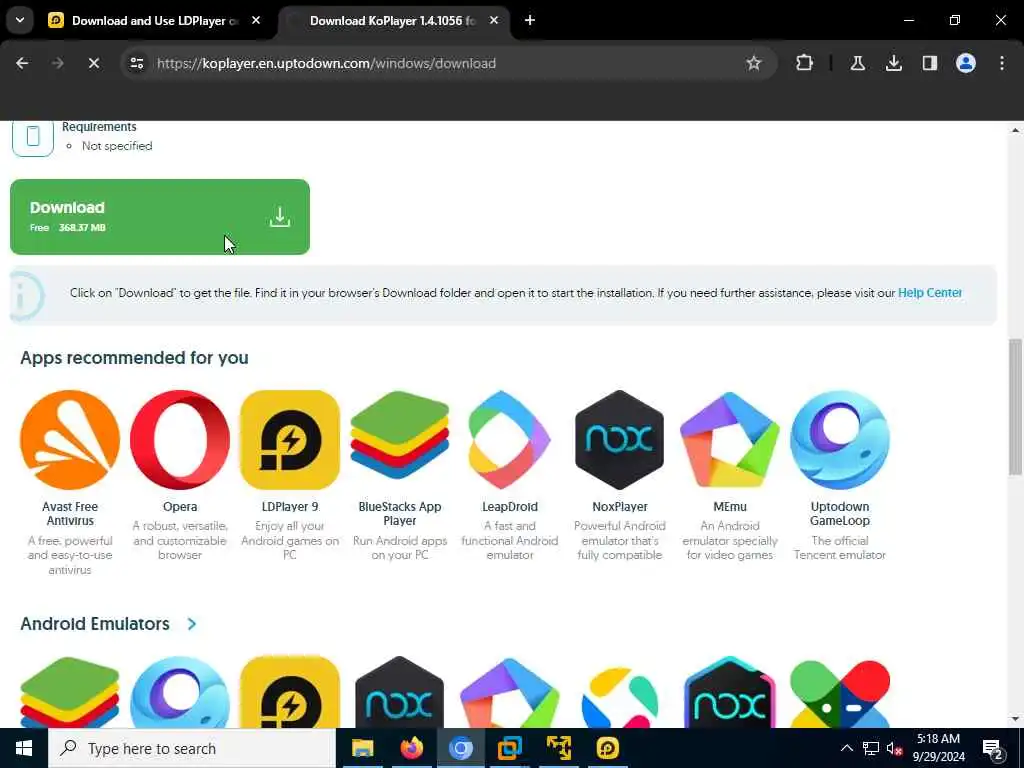Open the tab search dropdown
The image size is (1024, 768).
[x=20, y=20]
